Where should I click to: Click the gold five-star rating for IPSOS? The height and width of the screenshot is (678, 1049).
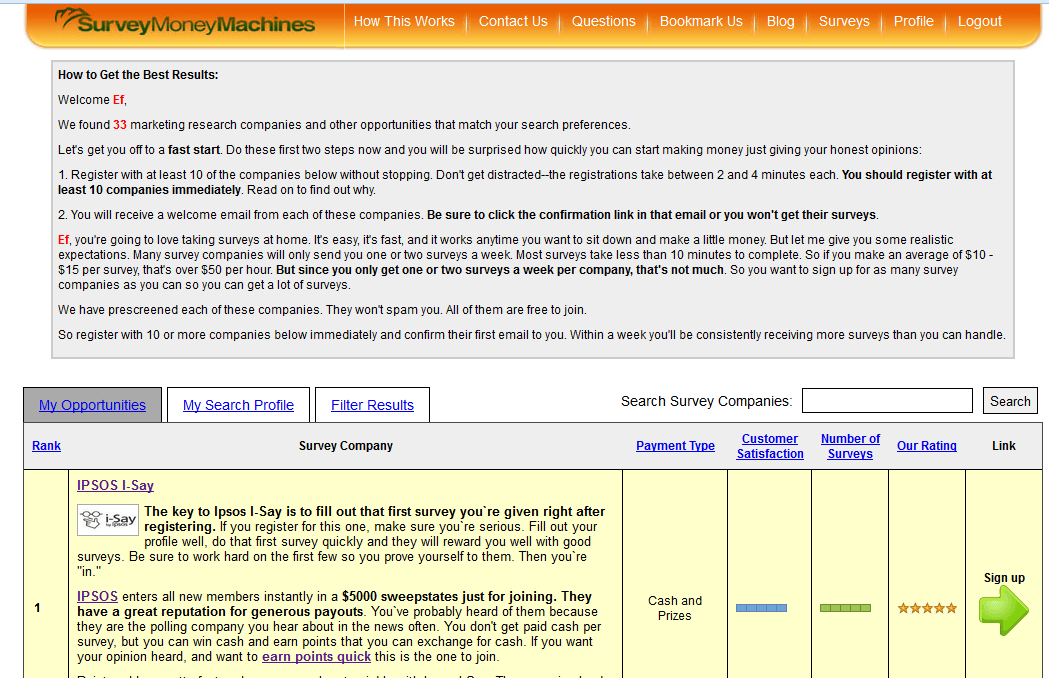tap(927, 608)
